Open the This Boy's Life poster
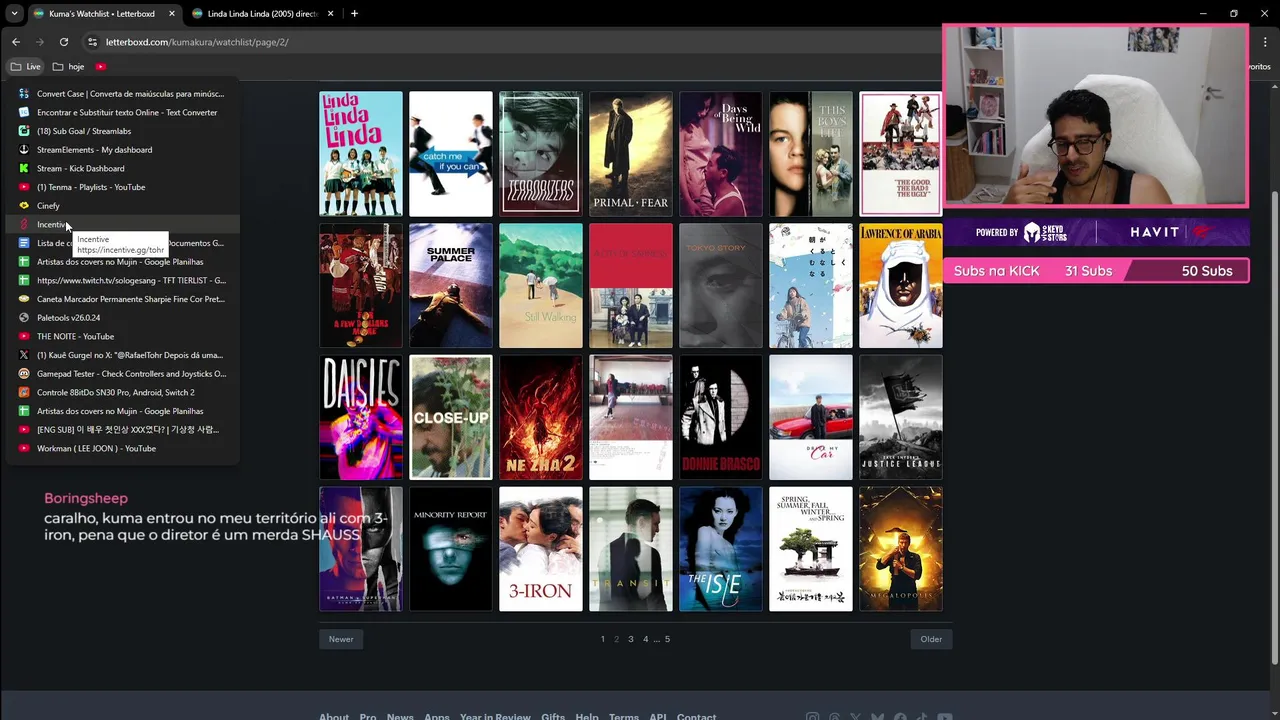 click(x=811, y=154)
